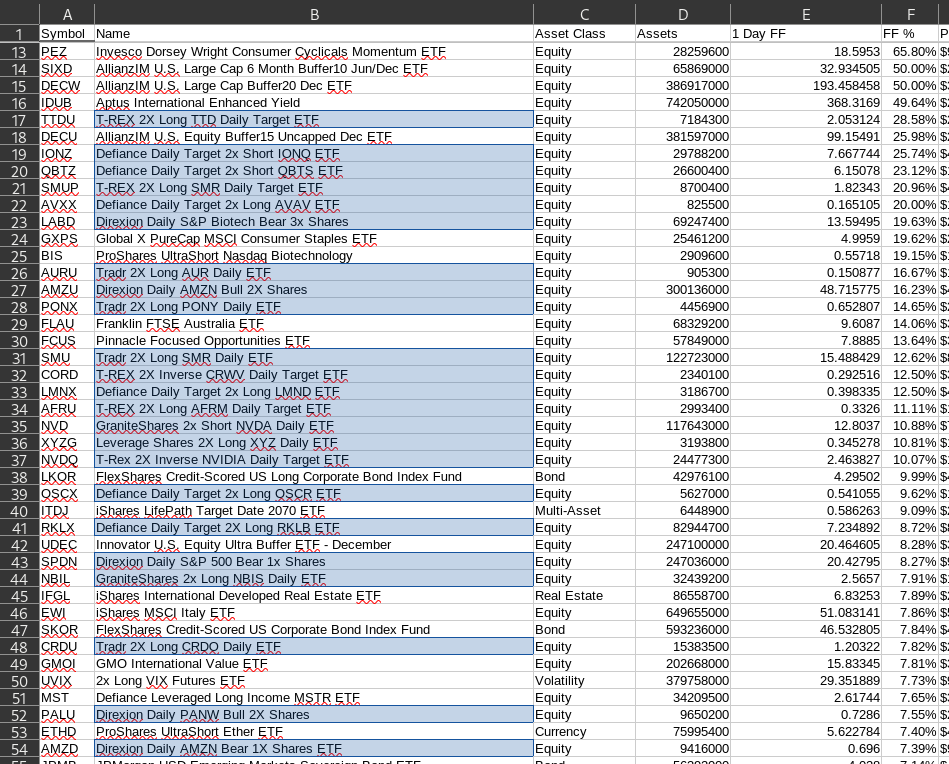This screenshot has height=764, width=949.
Task: Select iShares MSCI Italy ETF cell
Action: pos(314,613)
